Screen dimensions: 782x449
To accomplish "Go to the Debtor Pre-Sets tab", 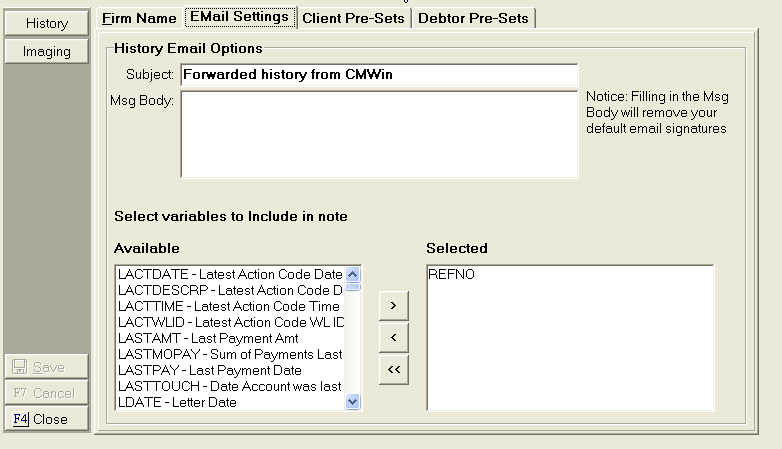I will point(475,18).
